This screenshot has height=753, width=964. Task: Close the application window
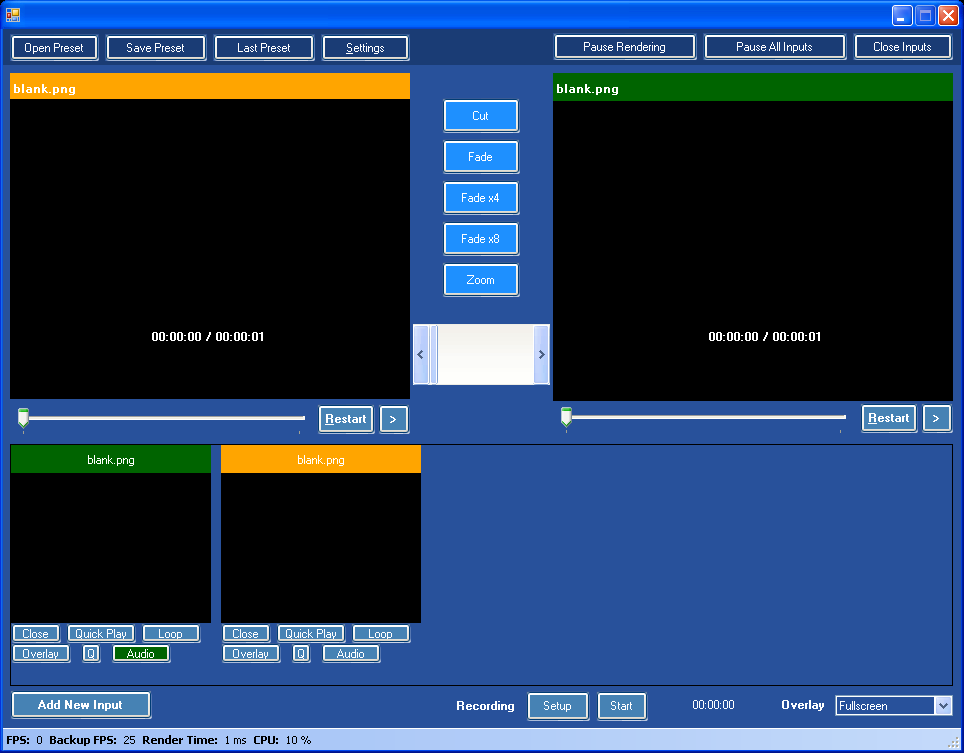(x=948, y=15)
